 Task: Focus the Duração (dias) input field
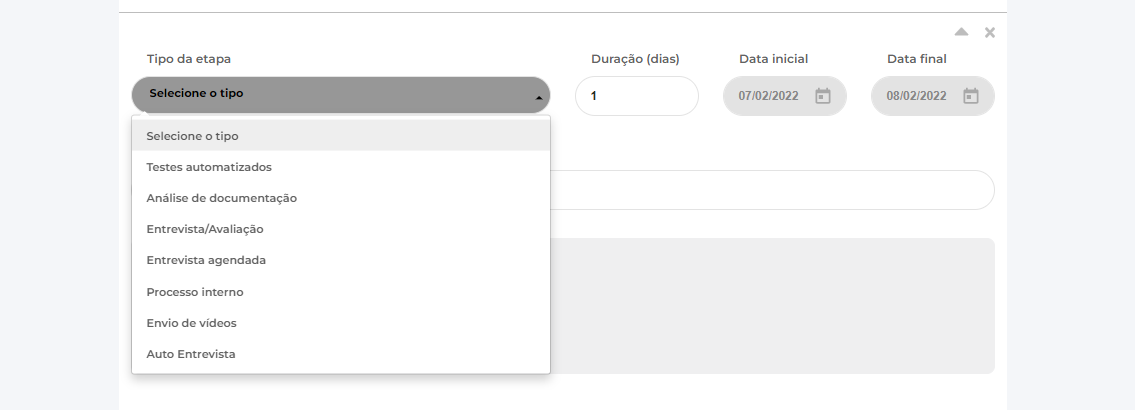[x=636, y=96]
